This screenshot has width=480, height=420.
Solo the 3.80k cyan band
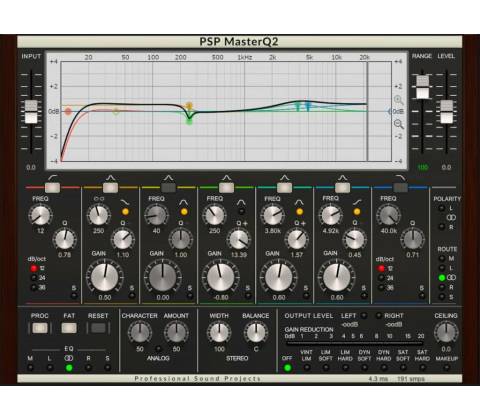(x=306, y=295)
